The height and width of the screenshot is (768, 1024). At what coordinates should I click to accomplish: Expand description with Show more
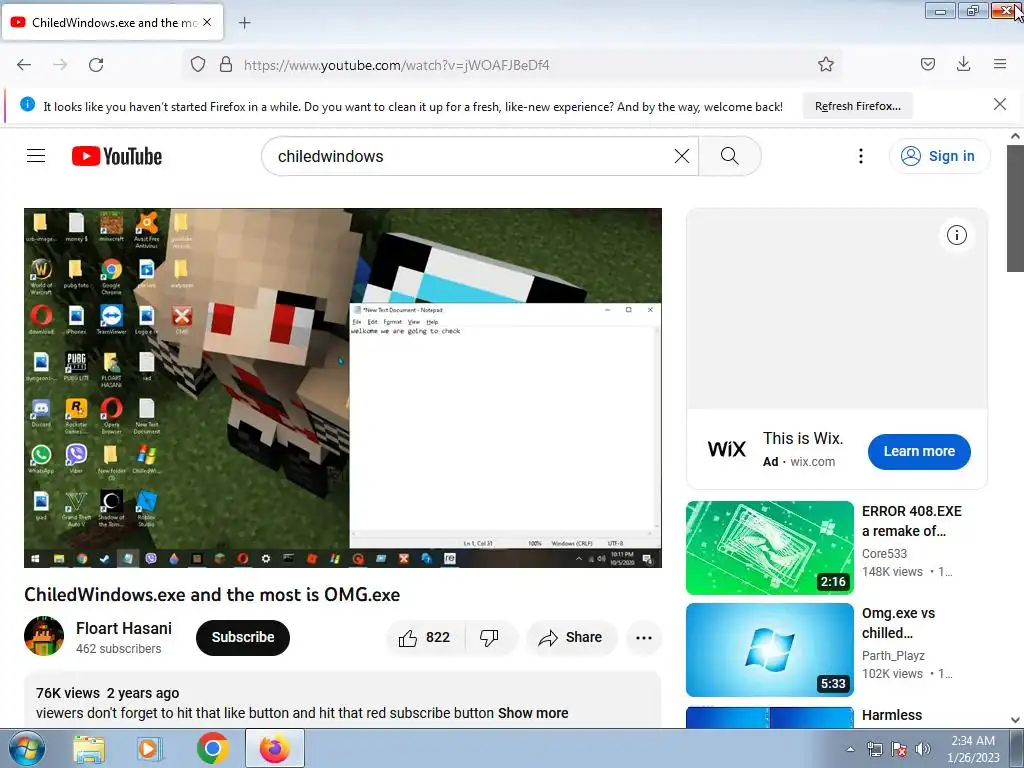point(533,713)
